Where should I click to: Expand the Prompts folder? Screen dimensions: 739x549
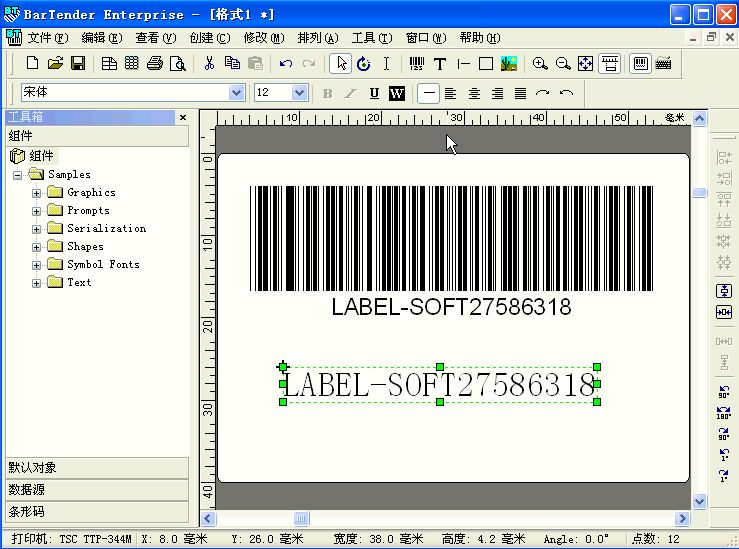point(36,211)
